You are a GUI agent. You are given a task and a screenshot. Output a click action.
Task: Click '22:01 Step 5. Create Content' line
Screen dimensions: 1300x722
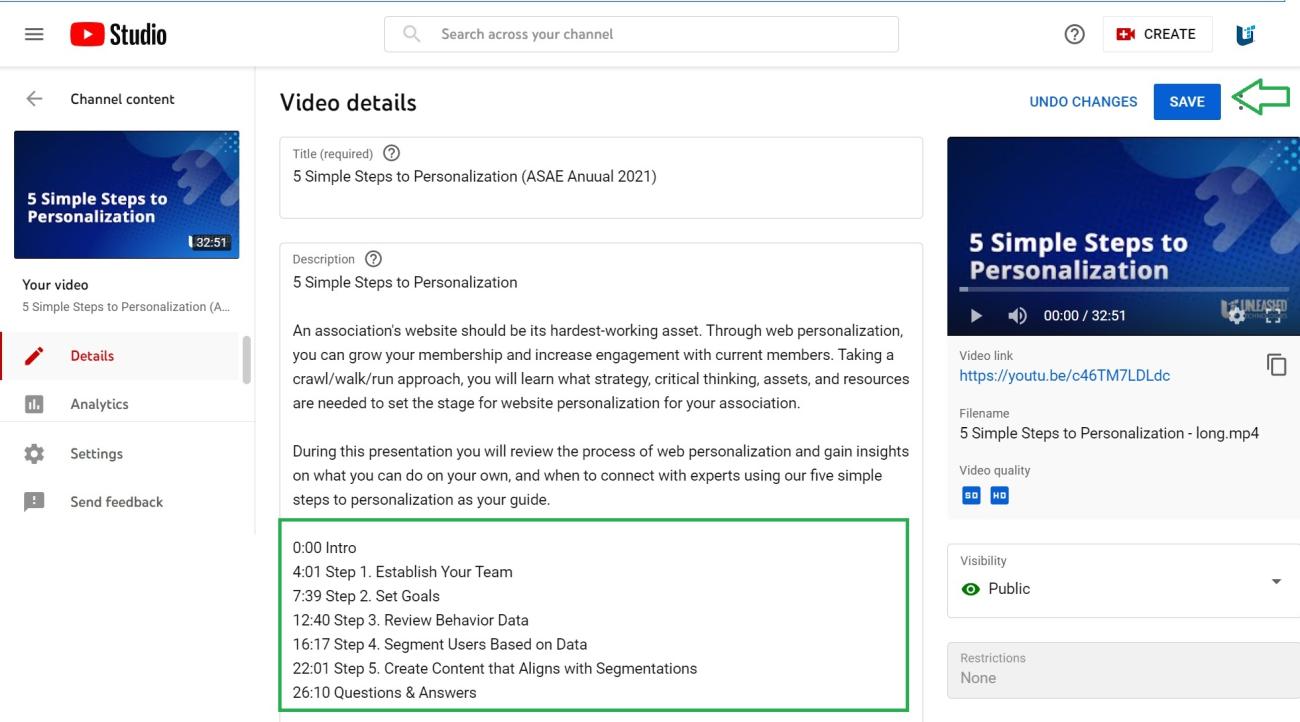[x=495, y=668]
